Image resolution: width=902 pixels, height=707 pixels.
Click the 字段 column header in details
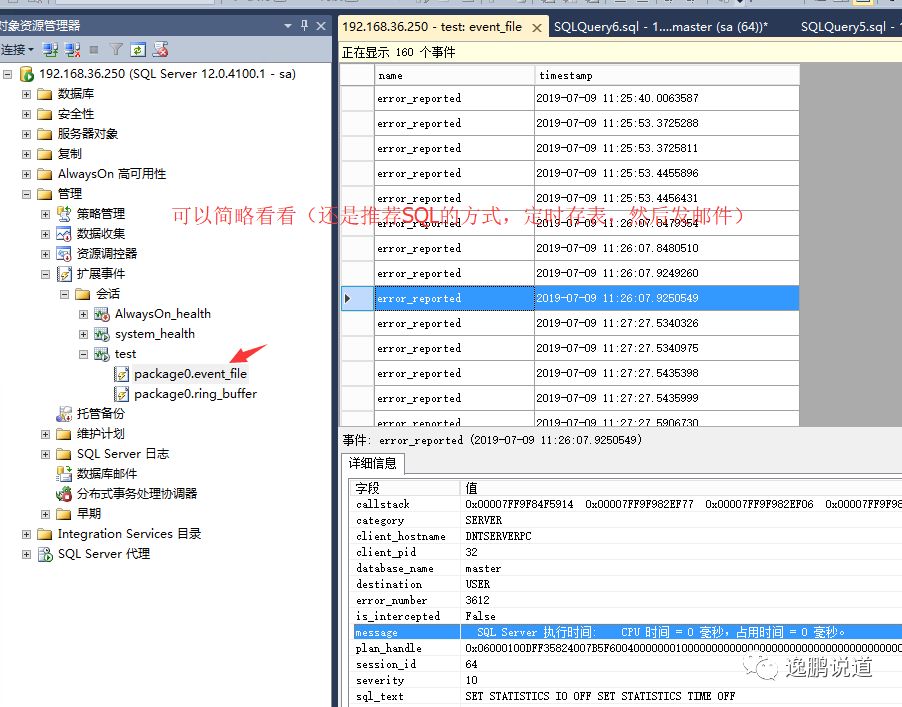pos(406,488)
